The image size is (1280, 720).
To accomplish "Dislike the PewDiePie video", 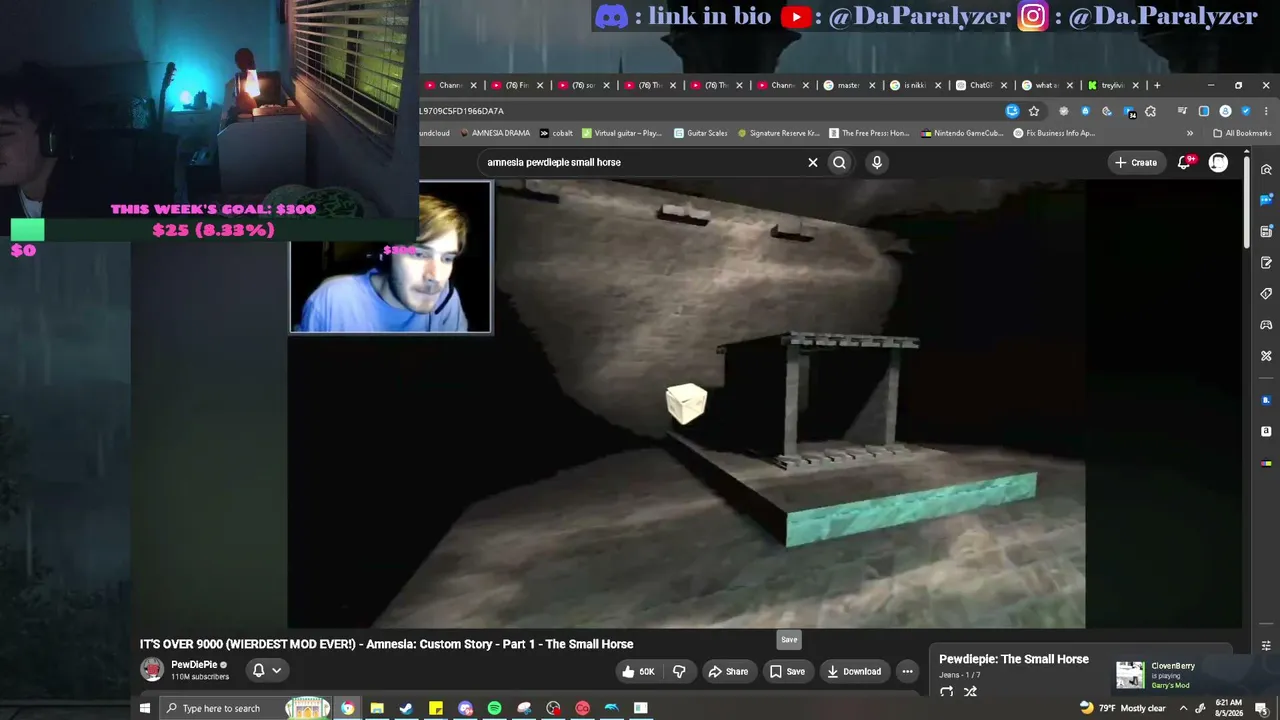I will tap(679, 671).
